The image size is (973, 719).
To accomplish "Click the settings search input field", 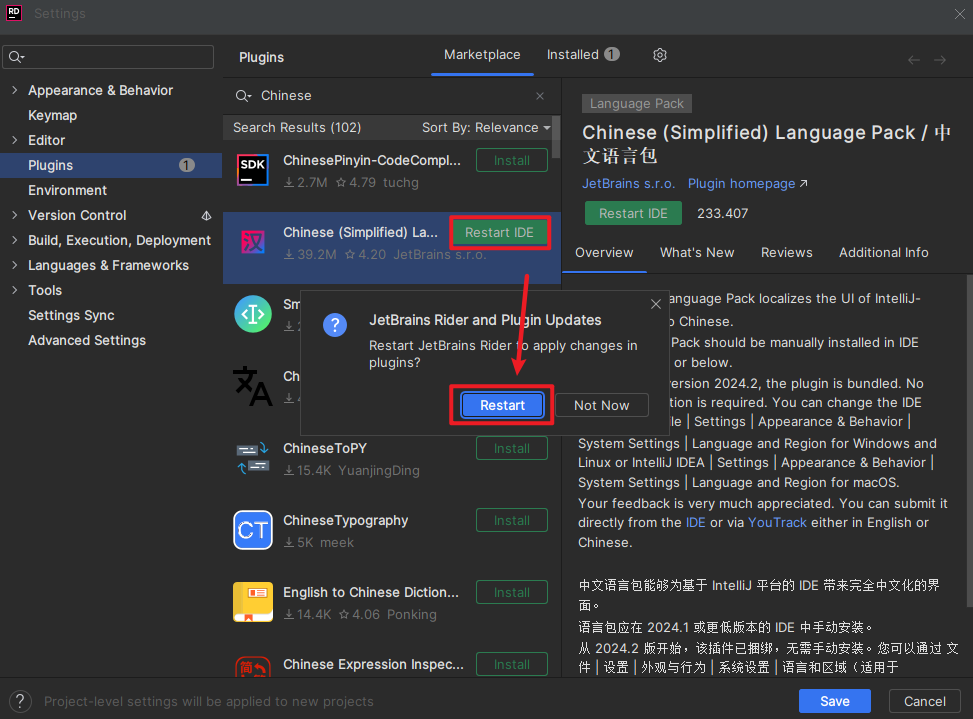I will (x=108, y=57).
